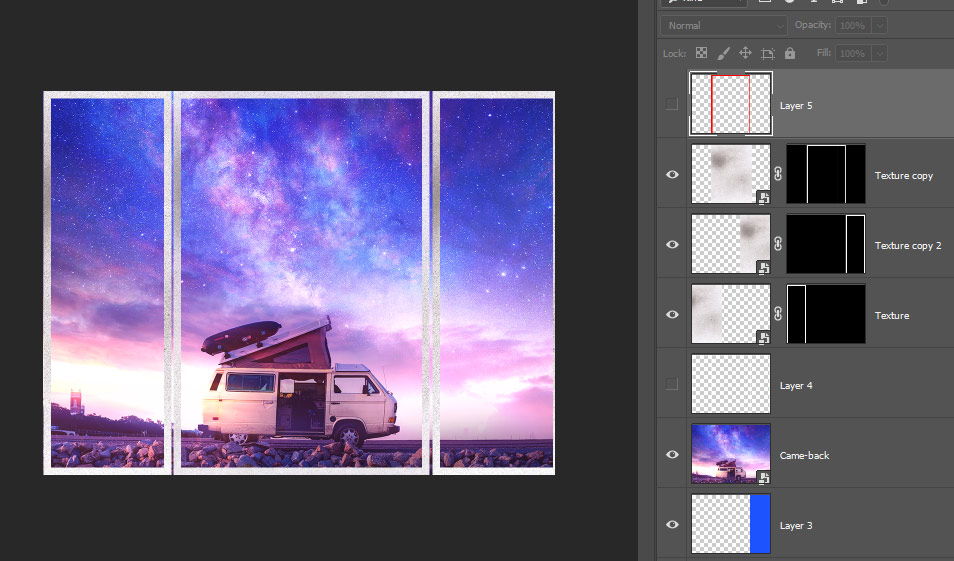Click the lock transparent pixels icon
954x561 pixels.
click(701, 53)
